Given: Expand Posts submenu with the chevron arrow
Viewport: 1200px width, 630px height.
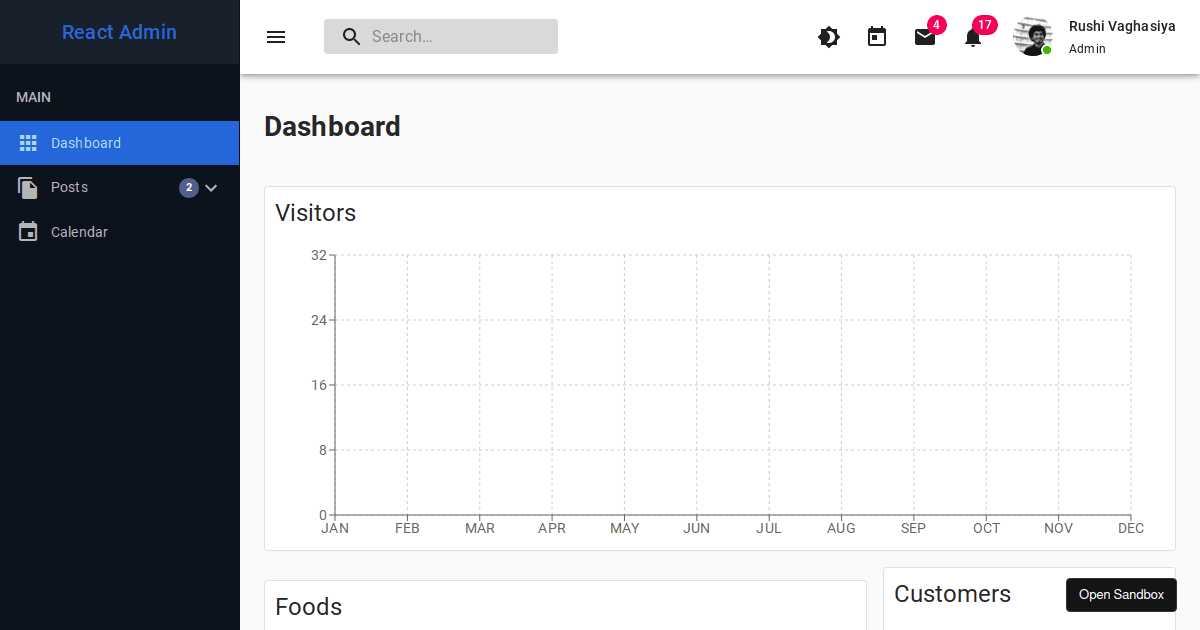Looking at the screenshot, I should pos(211,188).
